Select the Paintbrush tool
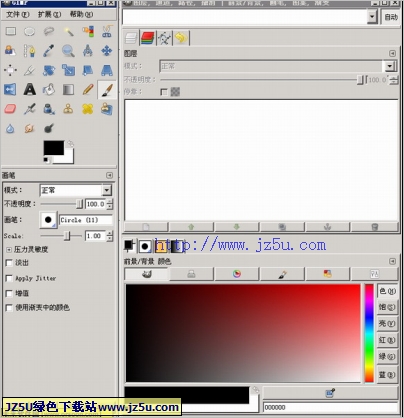This screenshot has height=418, width=404. [x=107, y=90]
